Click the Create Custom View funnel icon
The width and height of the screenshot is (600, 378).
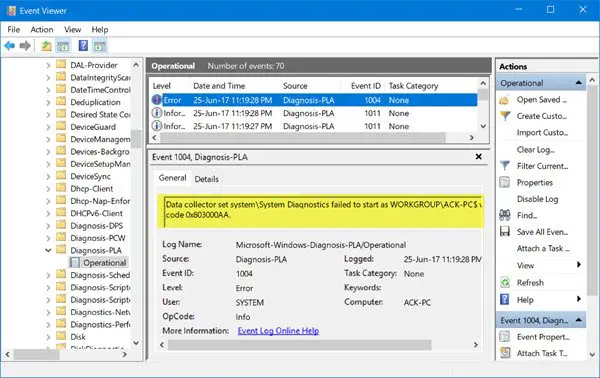point(505,116)
